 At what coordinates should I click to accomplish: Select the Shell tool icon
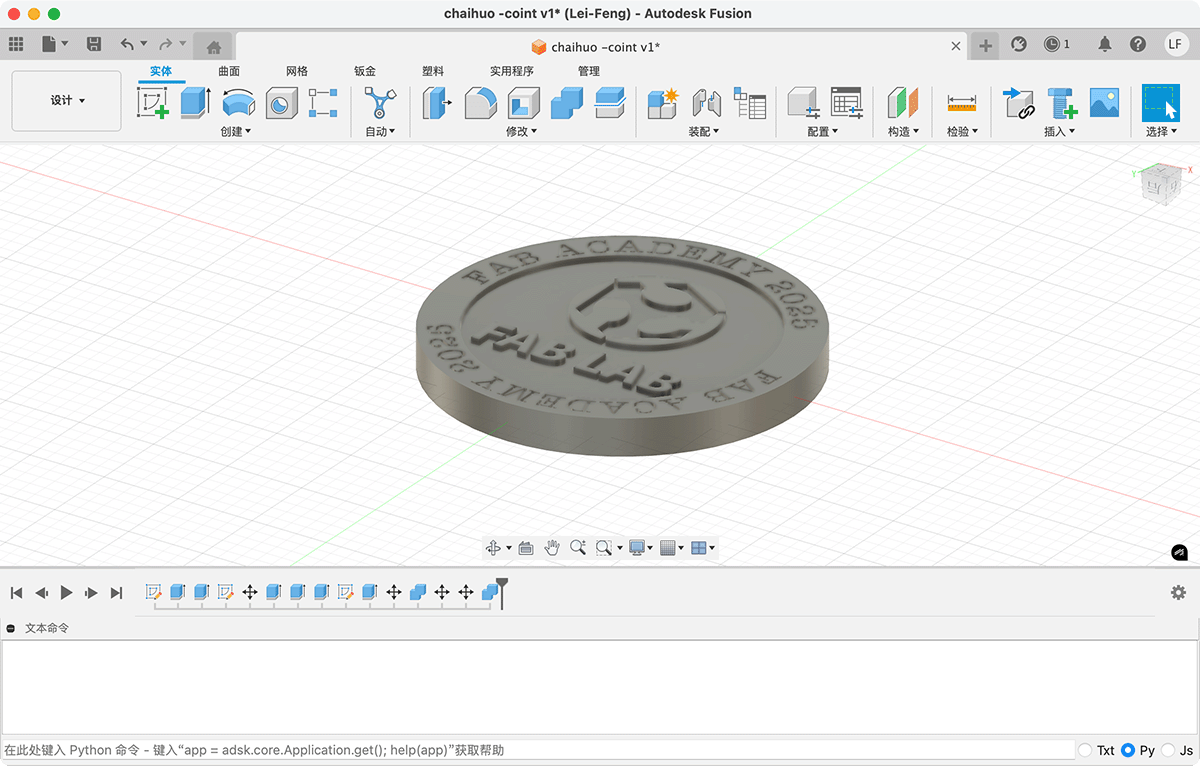[x=524, y=103]
